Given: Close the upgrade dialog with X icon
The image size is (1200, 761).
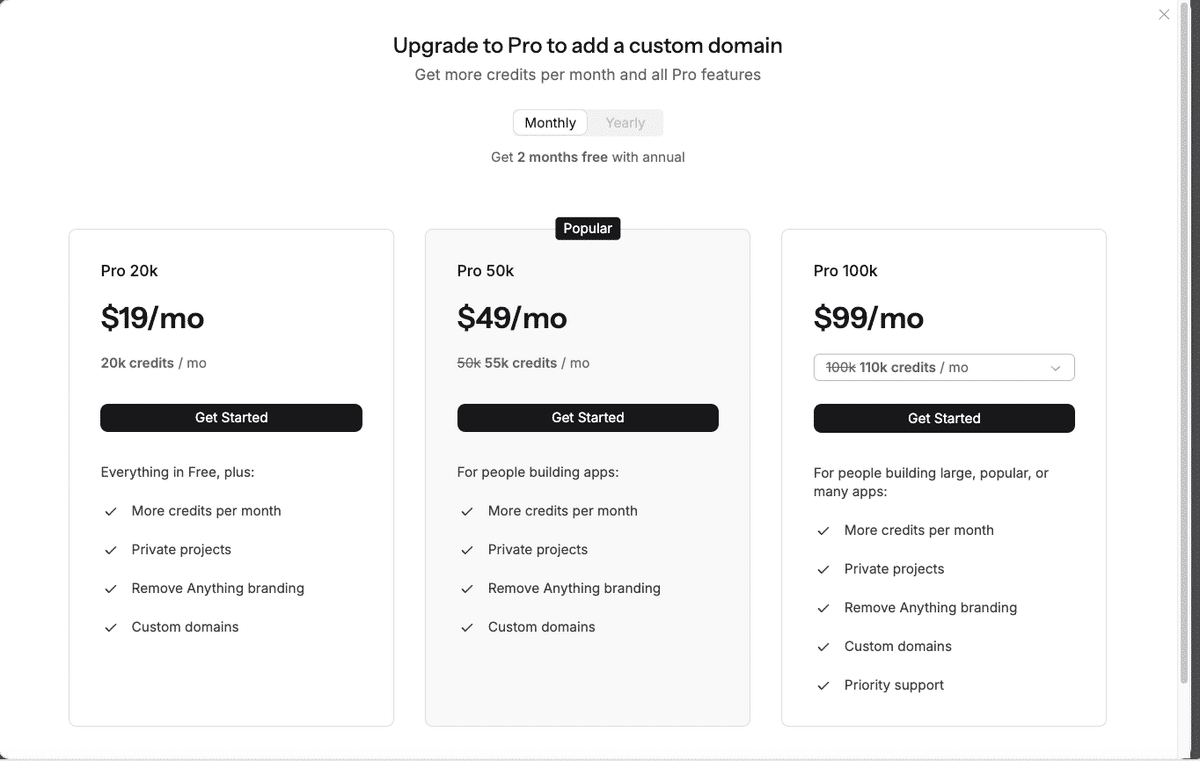Looking at the screenshot, I should (1163, 15).
